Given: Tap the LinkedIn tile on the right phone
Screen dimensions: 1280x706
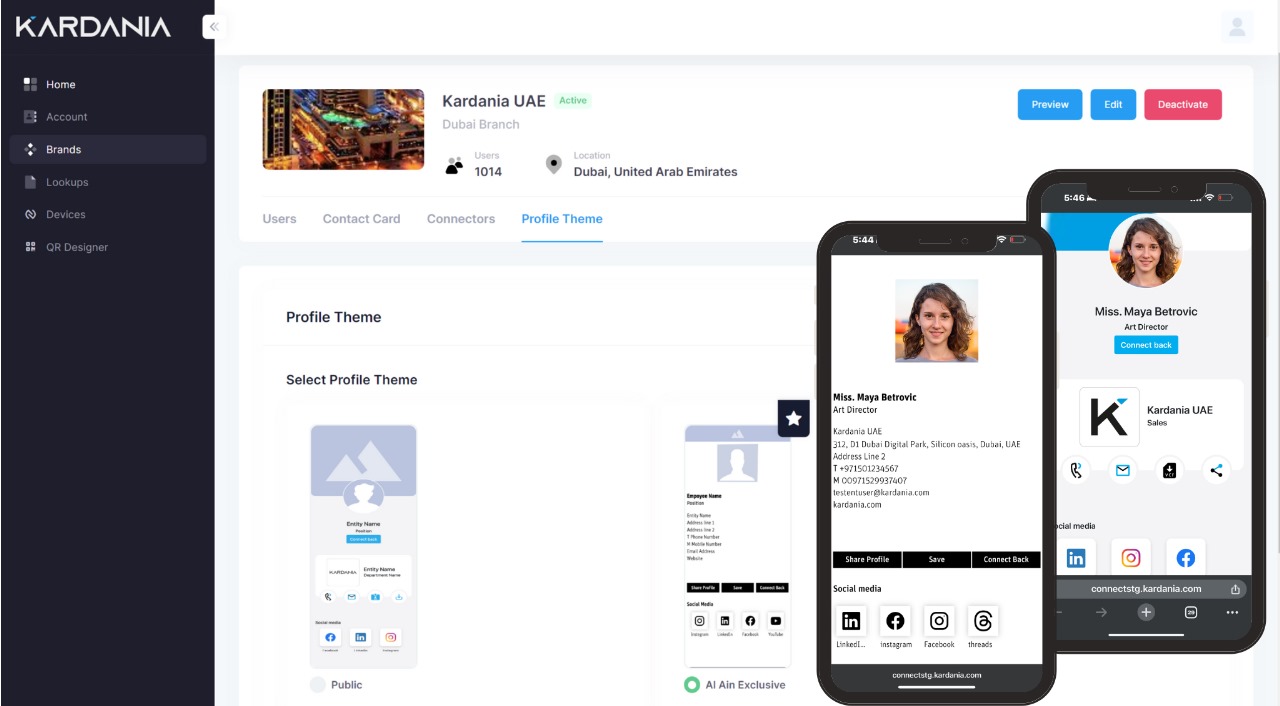Looking at the screenshot, I should pyautogui.click(x=1076, y=558).
